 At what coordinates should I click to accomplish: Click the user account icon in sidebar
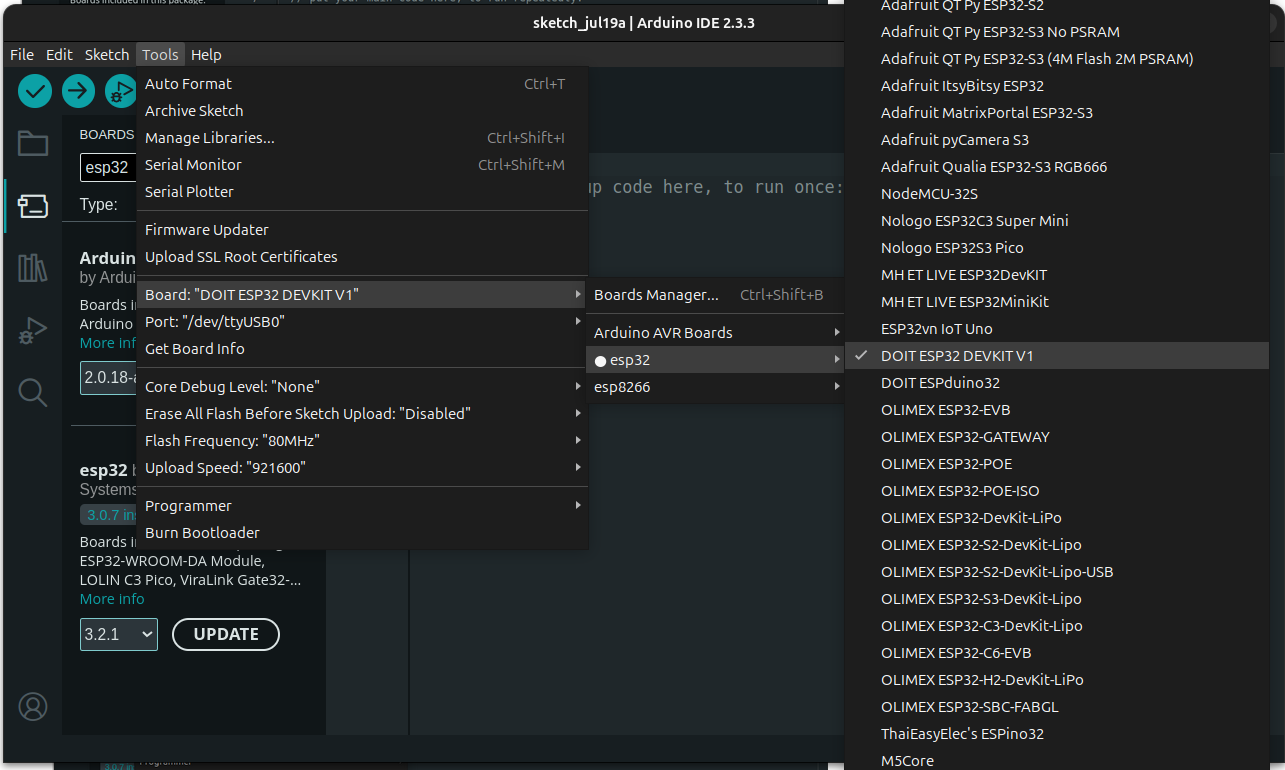point(33,707)
